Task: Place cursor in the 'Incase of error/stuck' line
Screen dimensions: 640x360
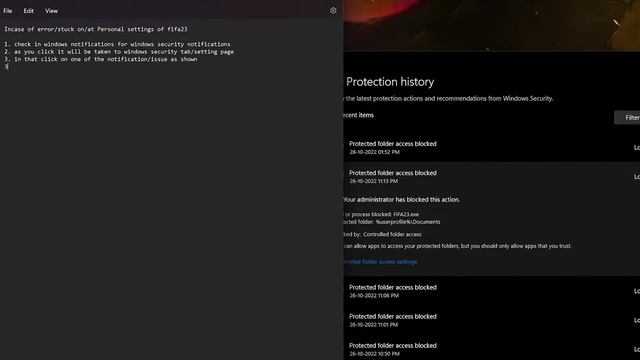Action: coord(96,29)
